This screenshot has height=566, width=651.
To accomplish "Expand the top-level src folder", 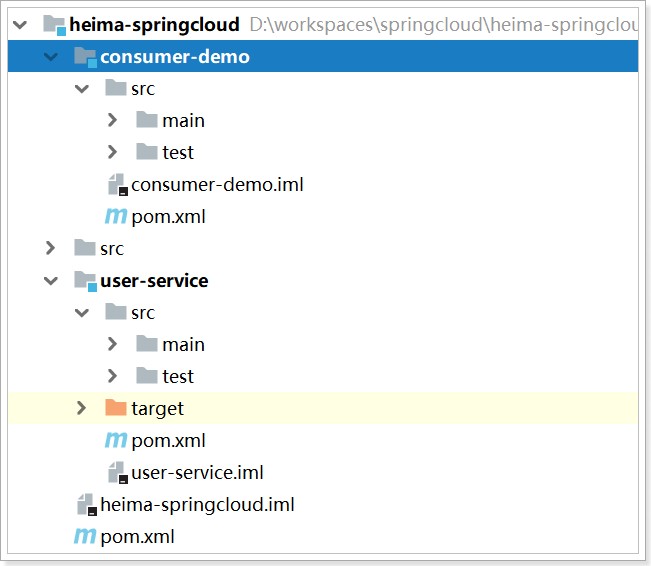I will pyautogui.click(x=51, y=249).
